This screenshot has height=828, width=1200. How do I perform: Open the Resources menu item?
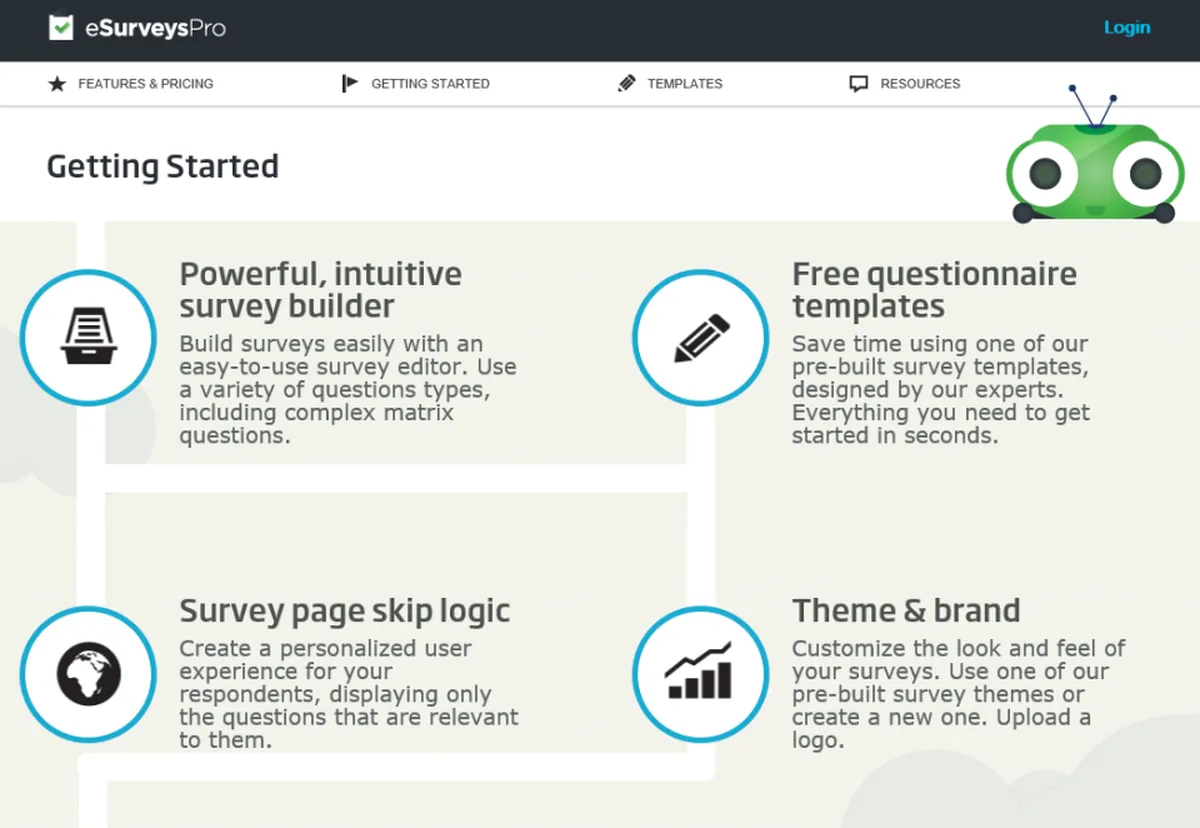pyautogui.click(x=920, y=84)
